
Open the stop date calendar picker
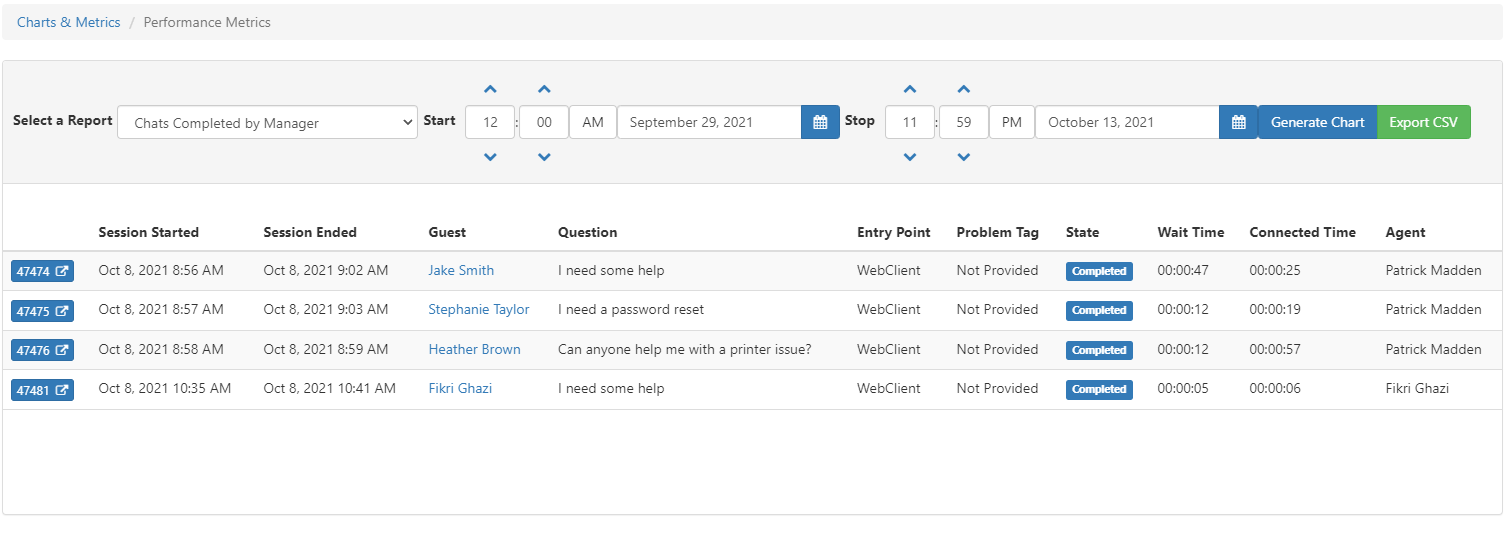tap(1238, 122)
